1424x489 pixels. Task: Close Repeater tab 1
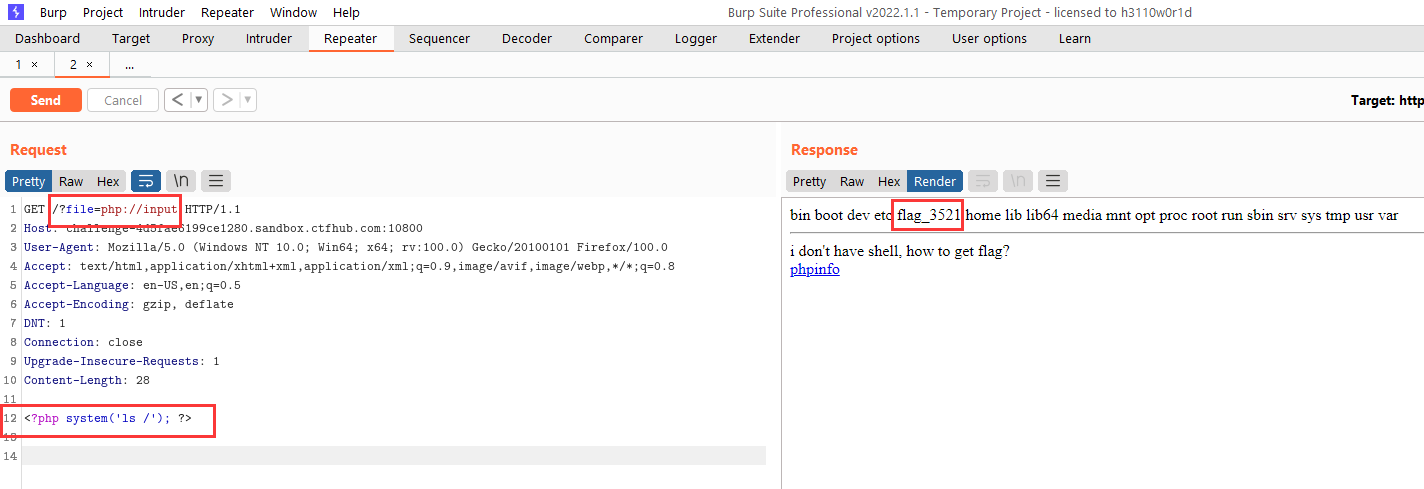click(x=34, y=64)
